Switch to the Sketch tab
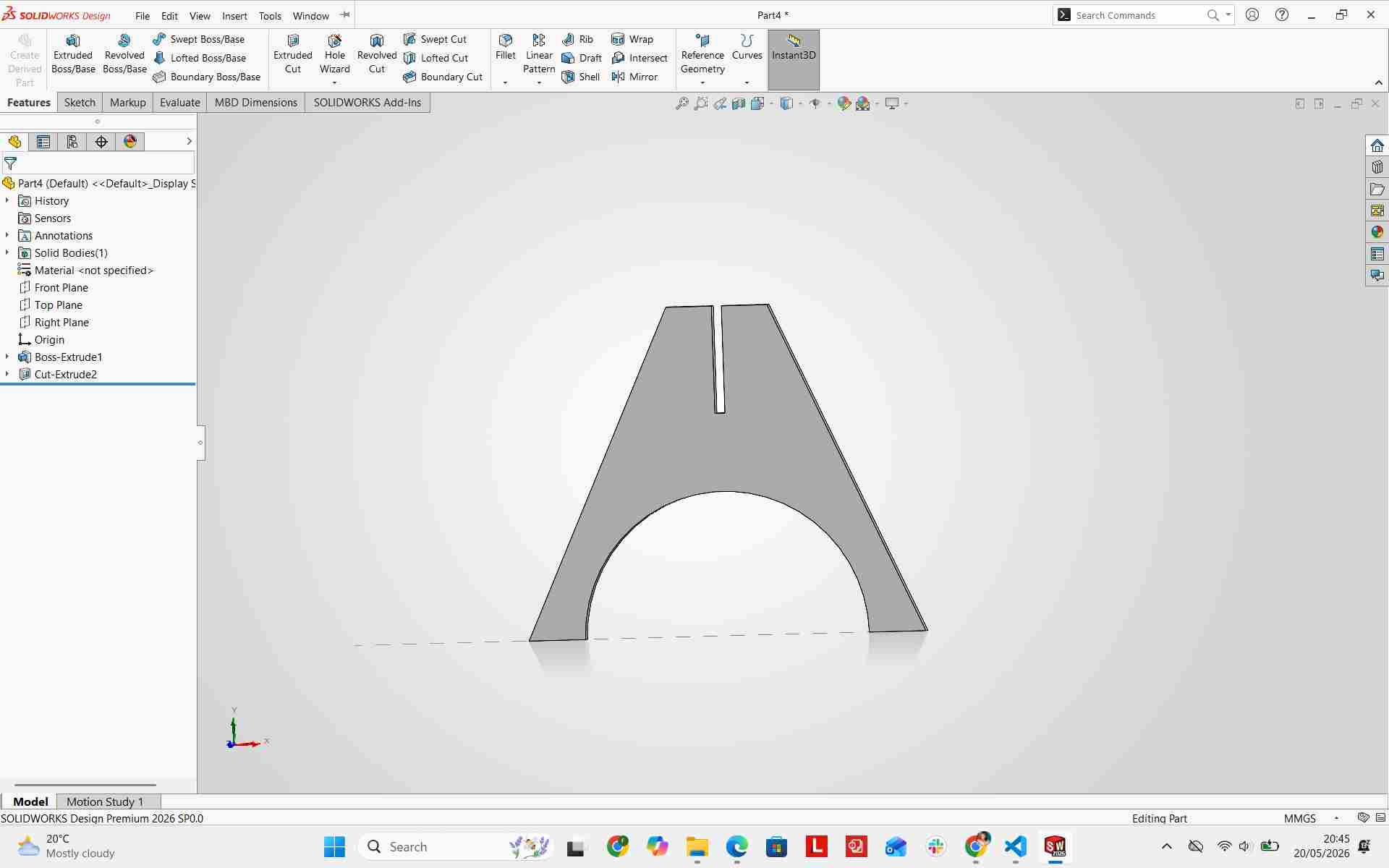1389x868 pixels. (80, 103)
